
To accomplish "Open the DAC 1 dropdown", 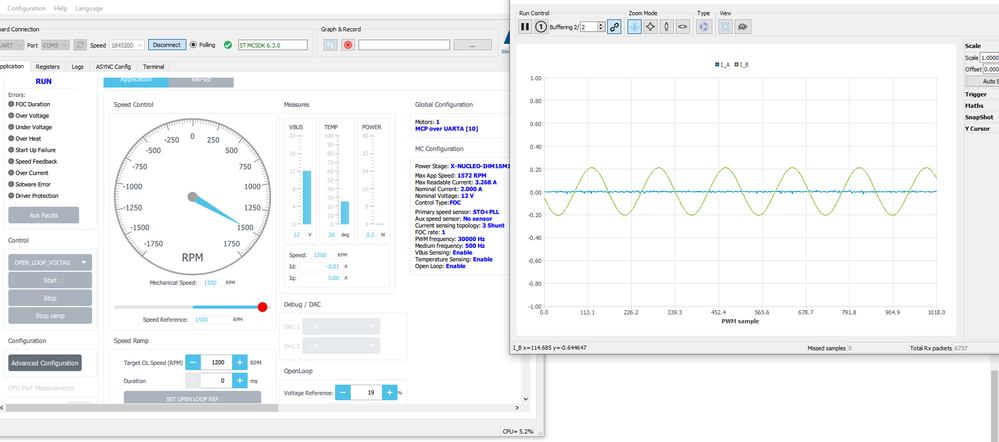I will point(341,327).
